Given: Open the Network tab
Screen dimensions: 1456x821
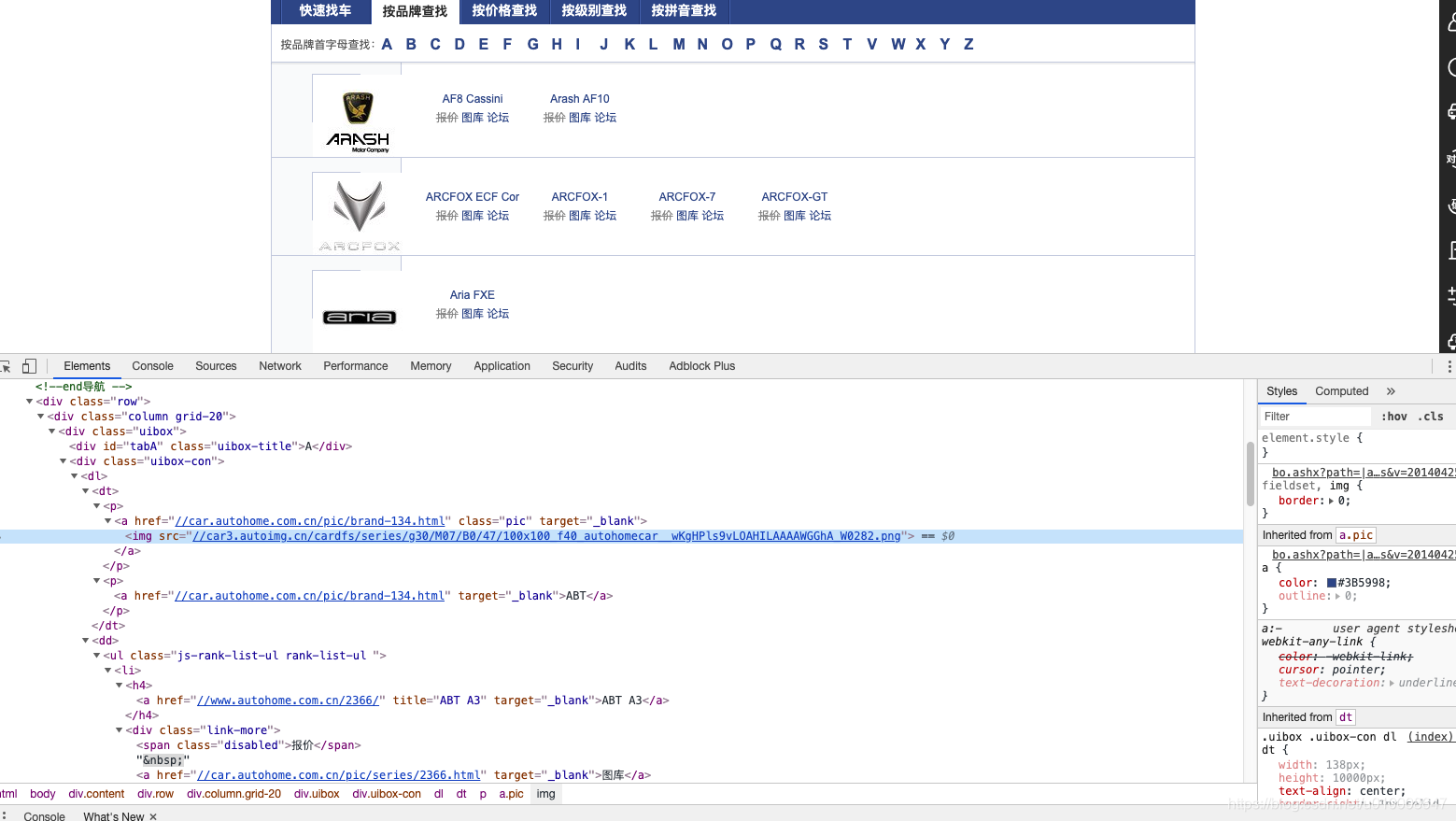Looking at the screenshot, I should [x=280, y=366].
